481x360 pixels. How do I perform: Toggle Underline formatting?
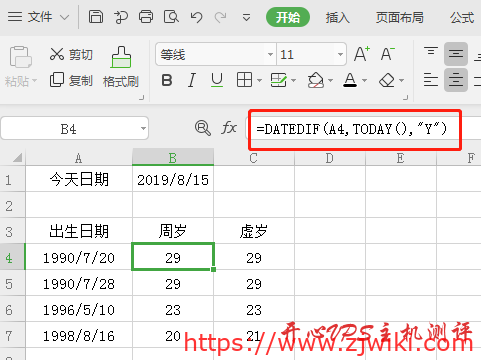[217, 80]
